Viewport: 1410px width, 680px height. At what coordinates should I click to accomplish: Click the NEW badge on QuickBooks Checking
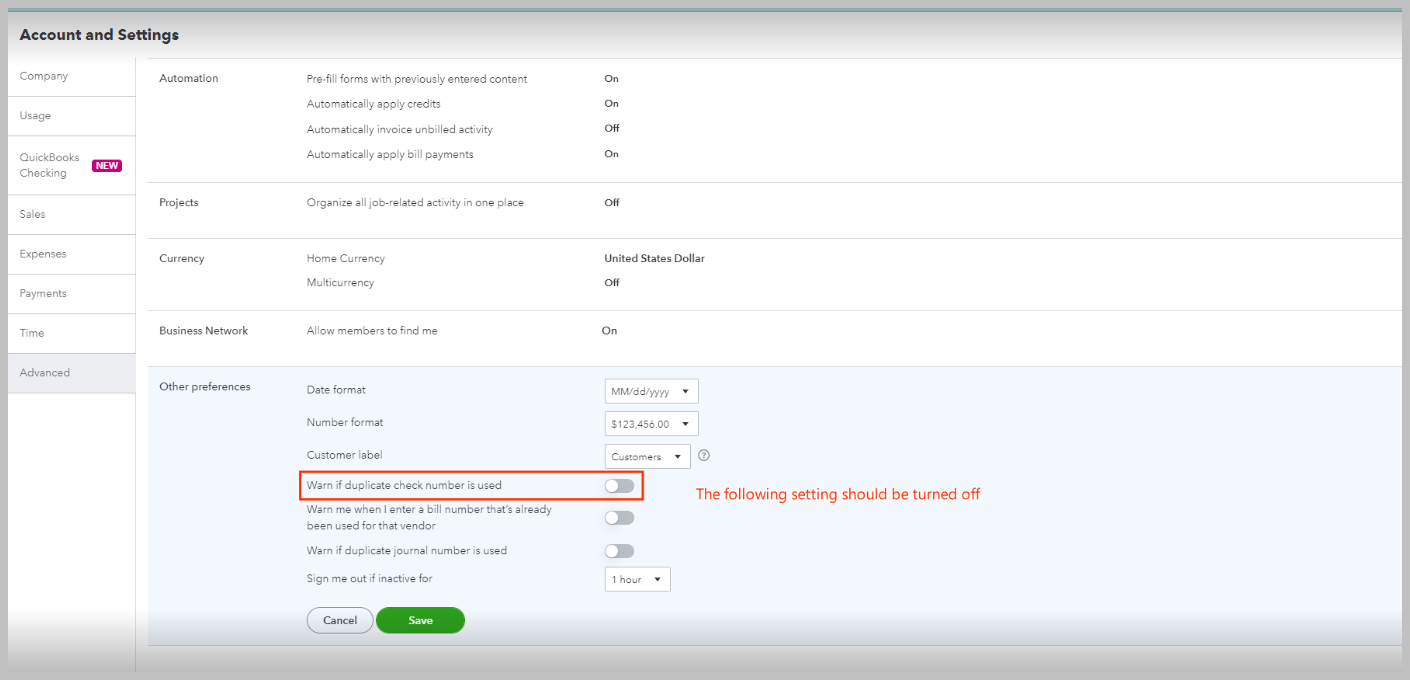[107, 166]
